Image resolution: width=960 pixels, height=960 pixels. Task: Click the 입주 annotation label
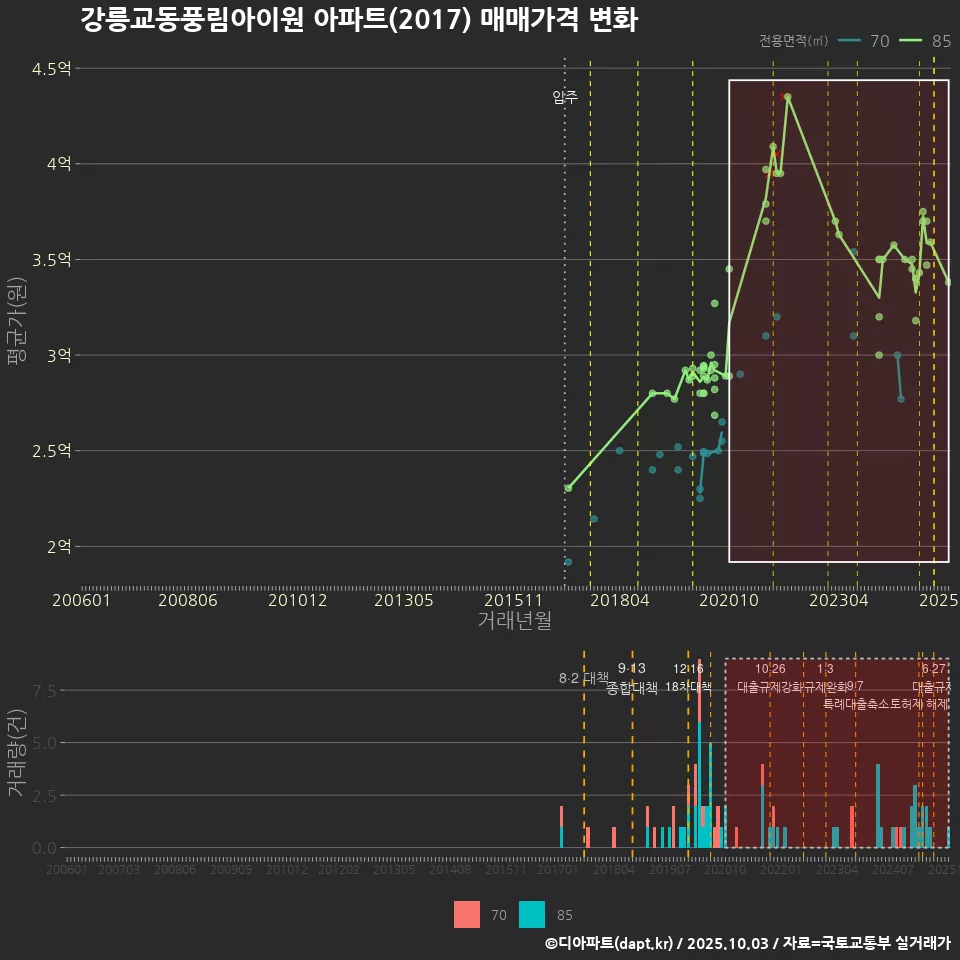(x=565, y=97)
